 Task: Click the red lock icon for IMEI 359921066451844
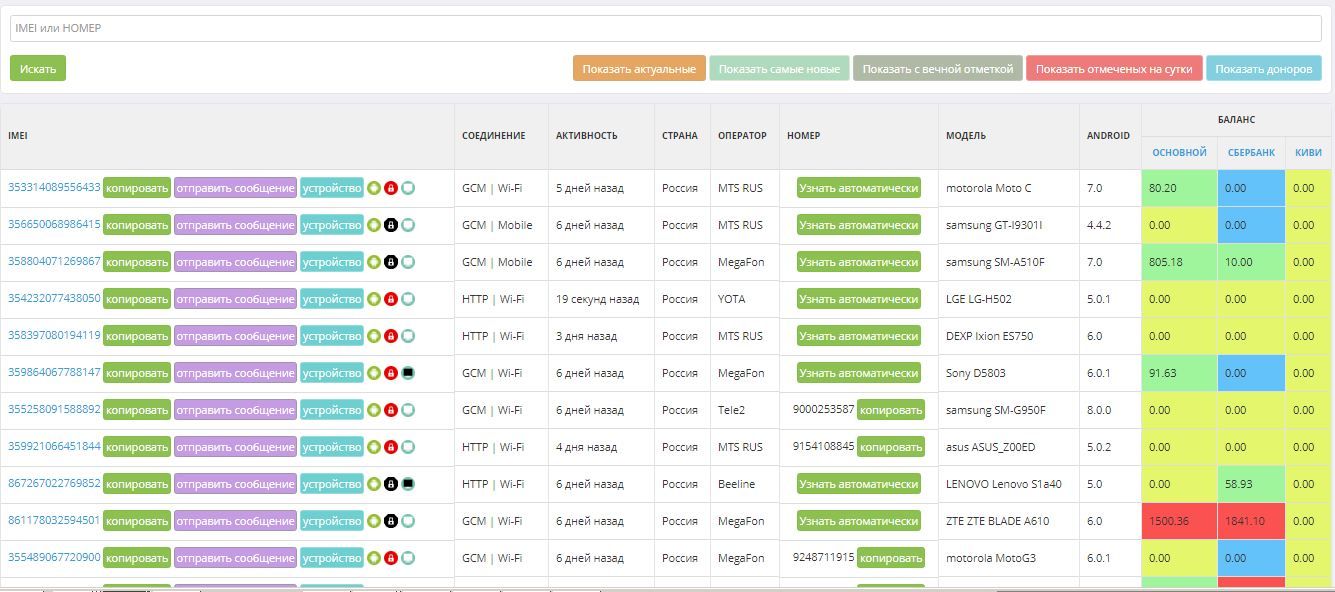391,447
